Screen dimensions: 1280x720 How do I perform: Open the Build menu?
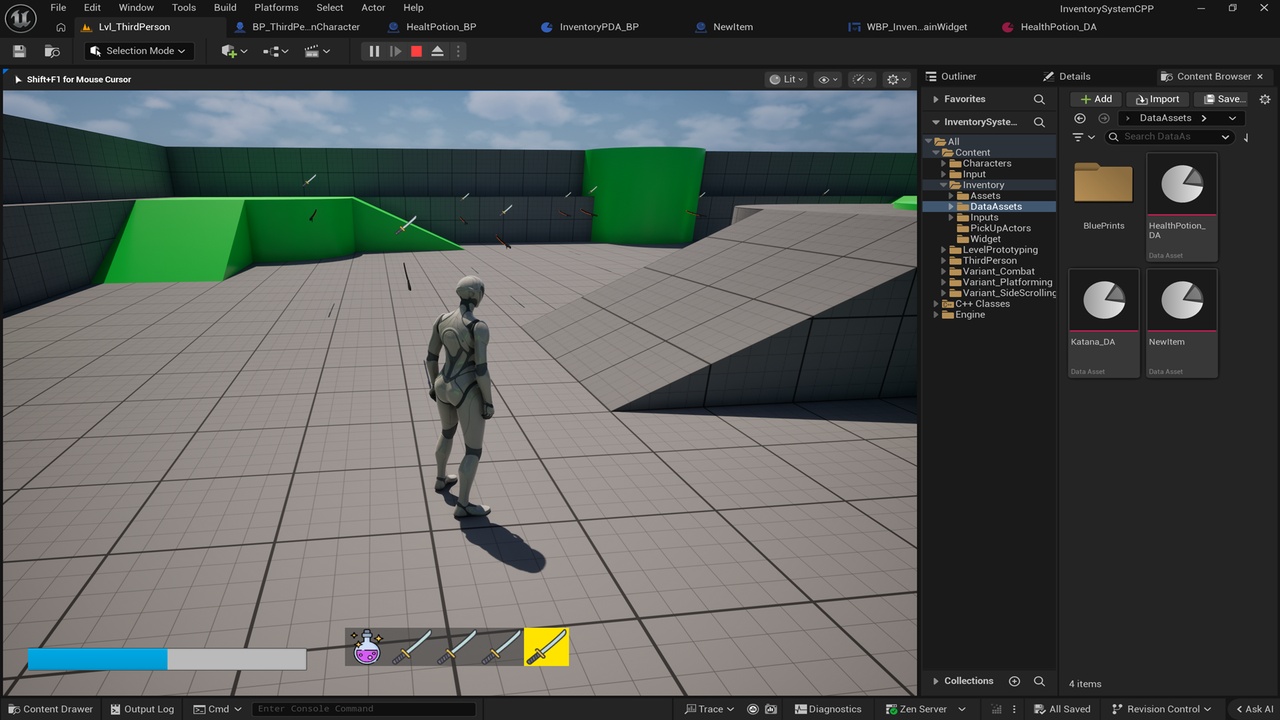pyautogui.click(x=225, y=7)
